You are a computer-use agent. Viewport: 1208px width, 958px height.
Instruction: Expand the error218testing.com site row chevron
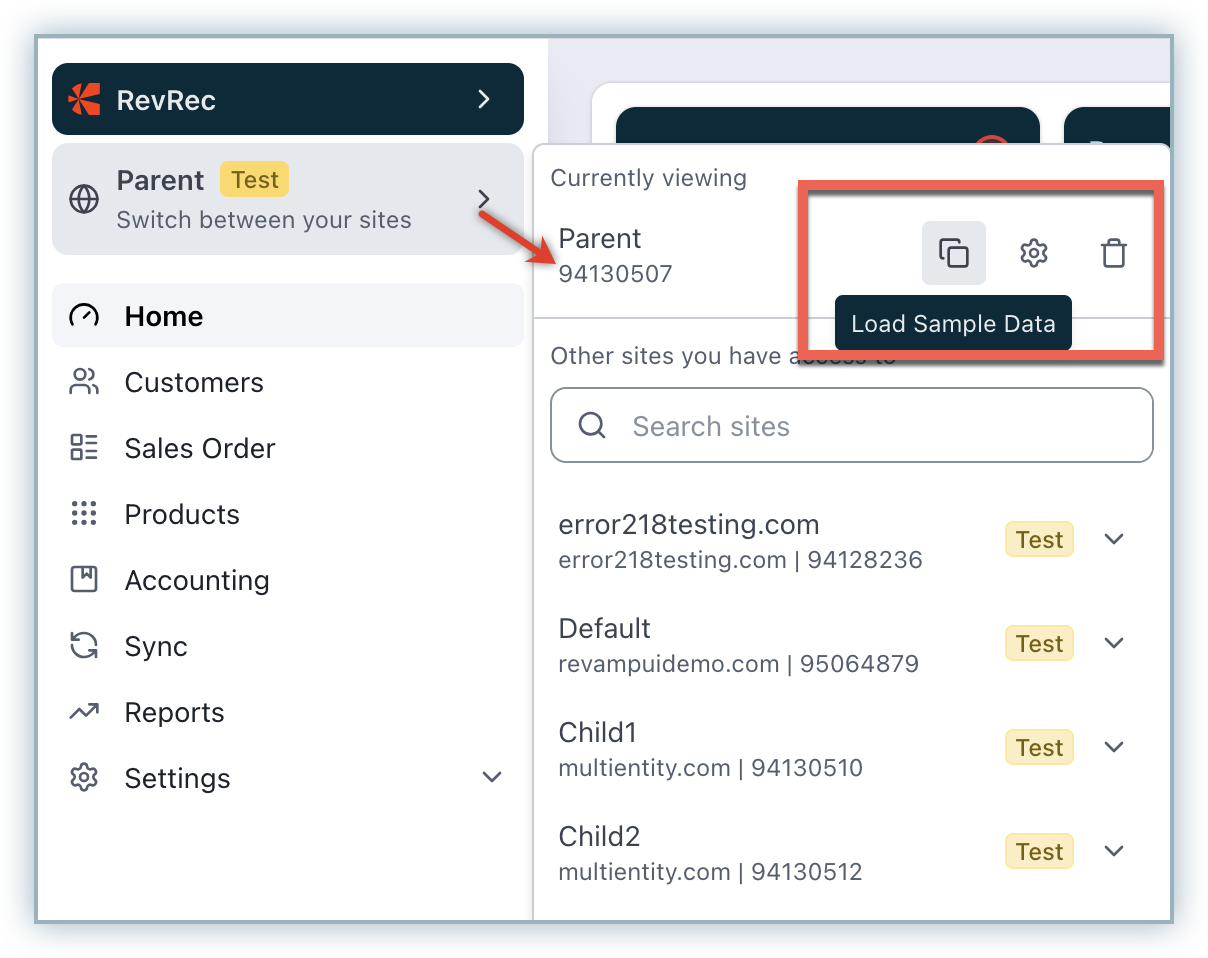click(x=1114, y=539)
